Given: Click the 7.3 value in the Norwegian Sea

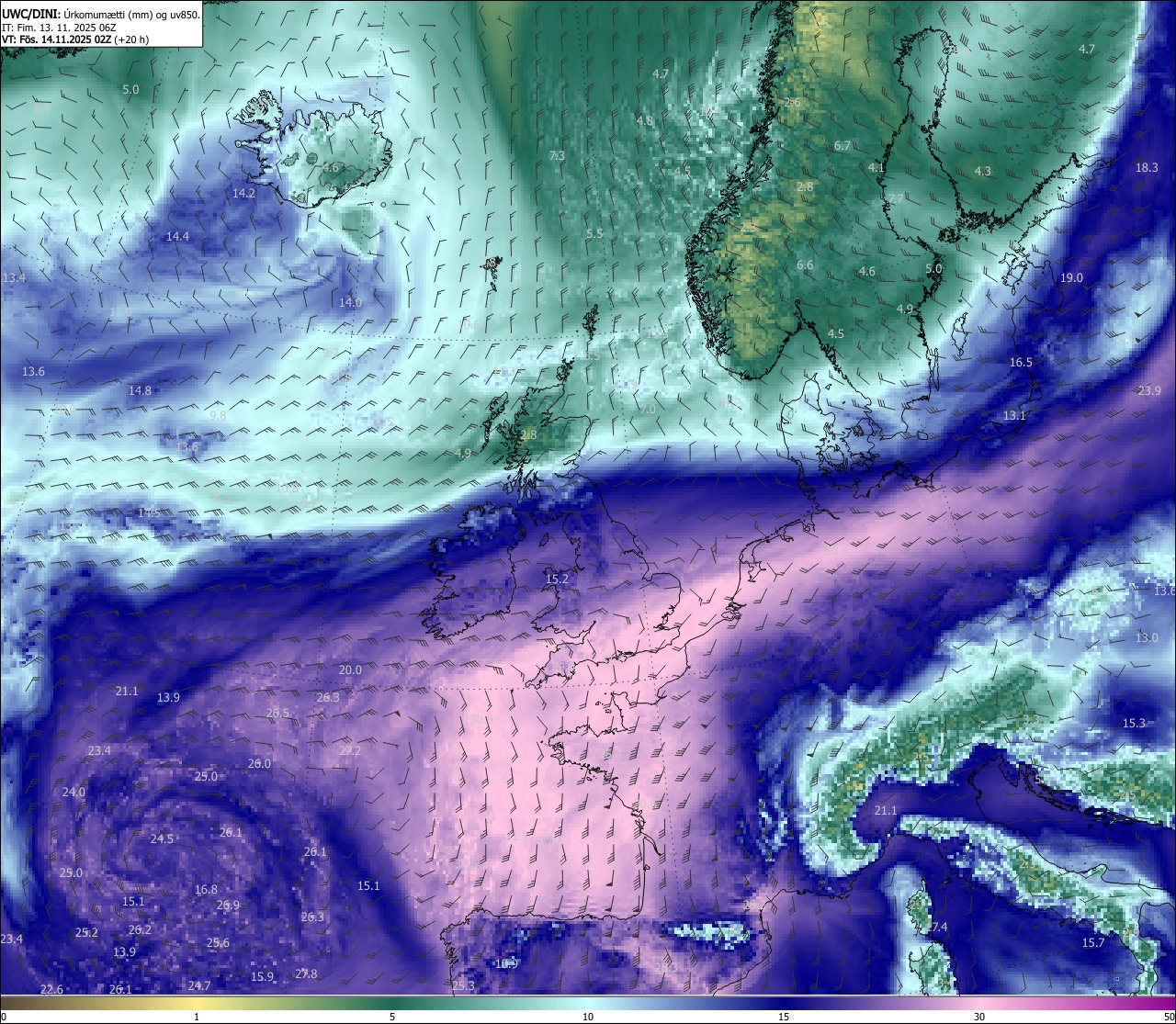Looking at the screenshot, I should click(557, 156).
